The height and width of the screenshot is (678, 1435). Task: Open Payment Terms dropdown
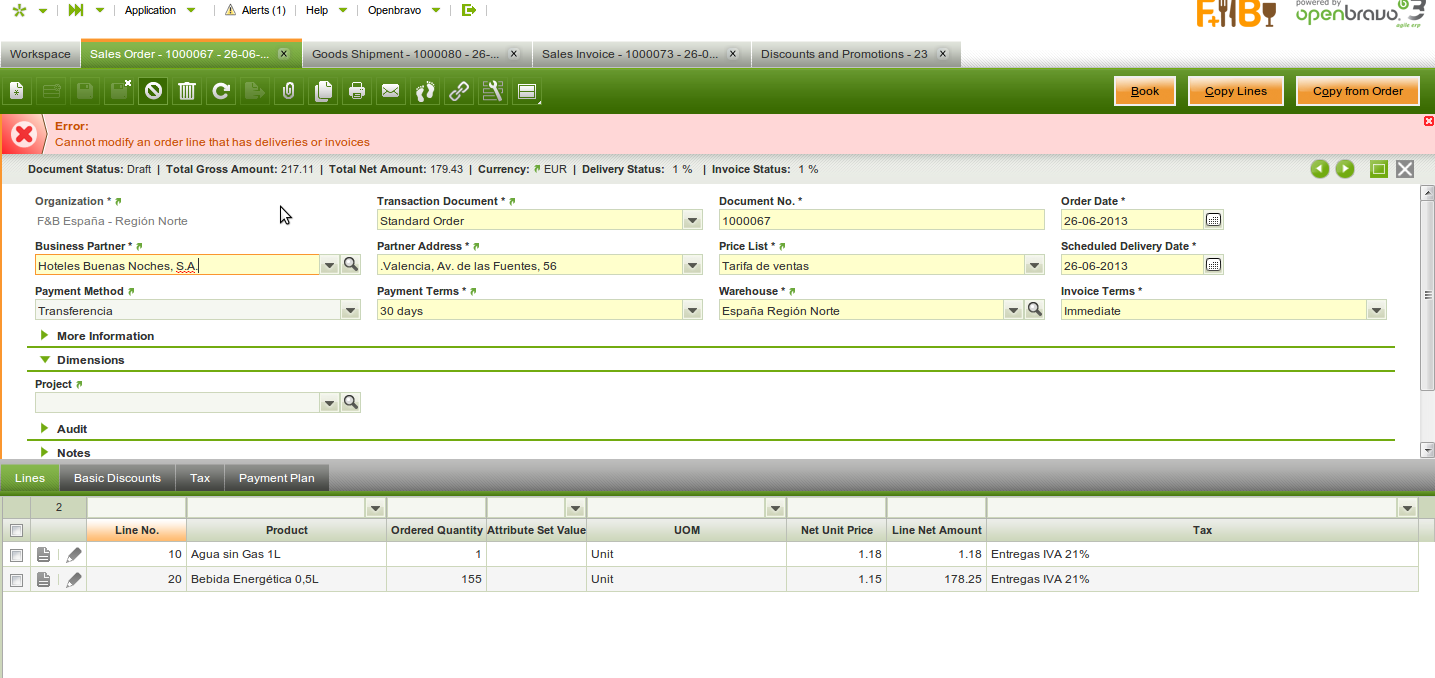[x=692, y=310]
